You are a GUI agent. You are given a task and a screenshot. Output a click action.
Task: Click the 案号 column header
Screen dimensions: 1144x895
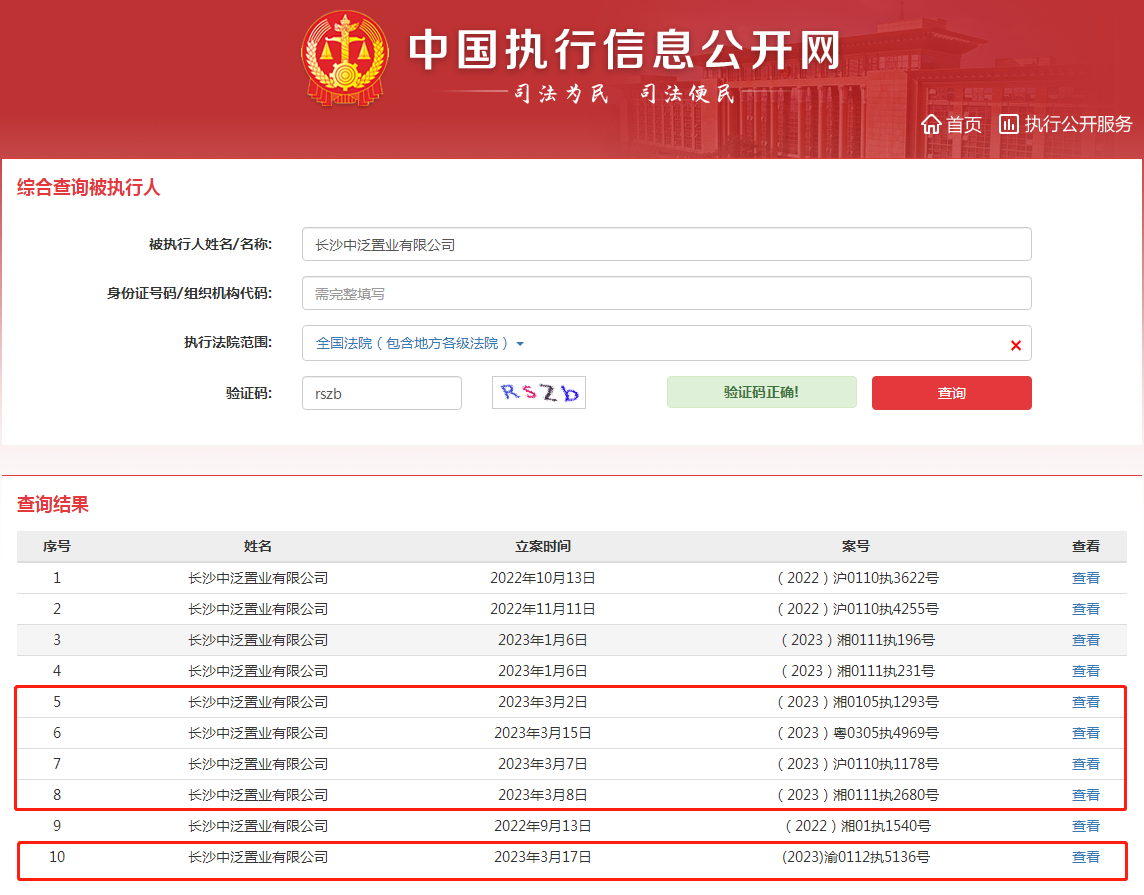[x=856, y=546]
